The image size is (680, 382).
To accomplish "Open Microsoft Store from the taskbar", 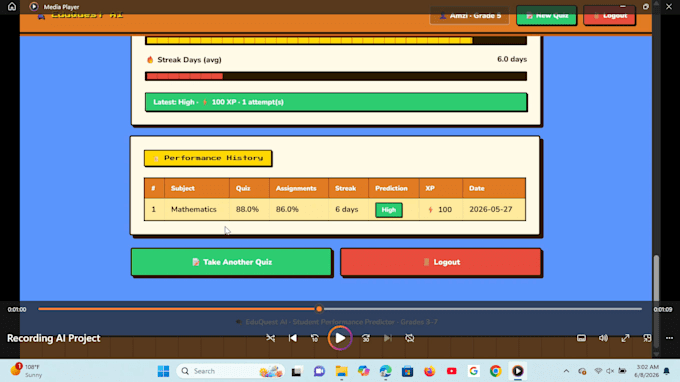I will [408, 371].
